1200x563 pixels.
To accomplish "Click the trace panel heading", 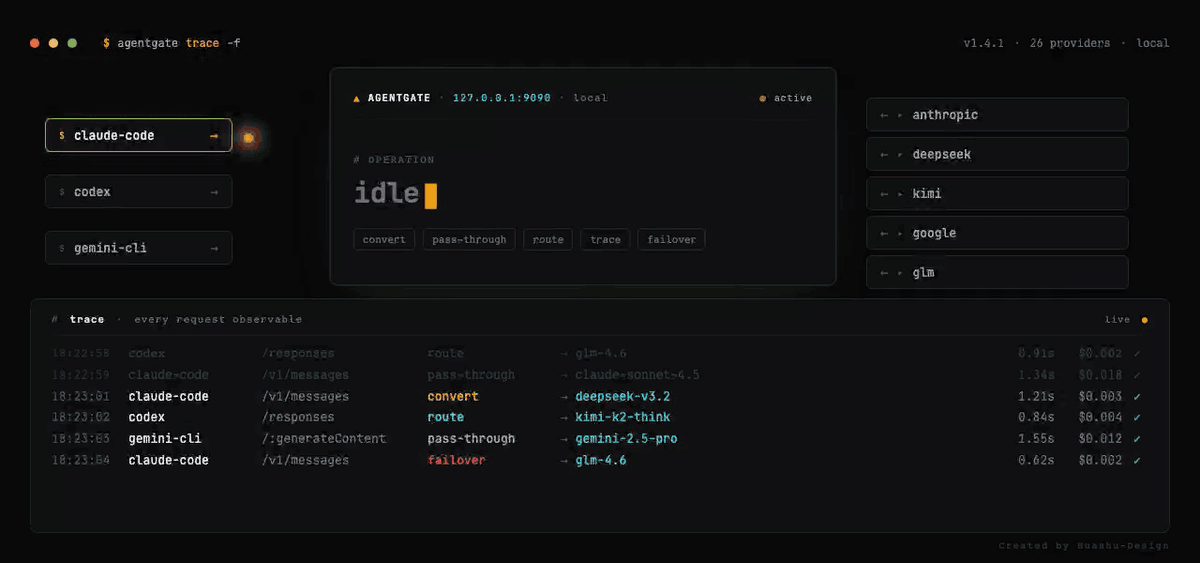I will coord(87,319).
